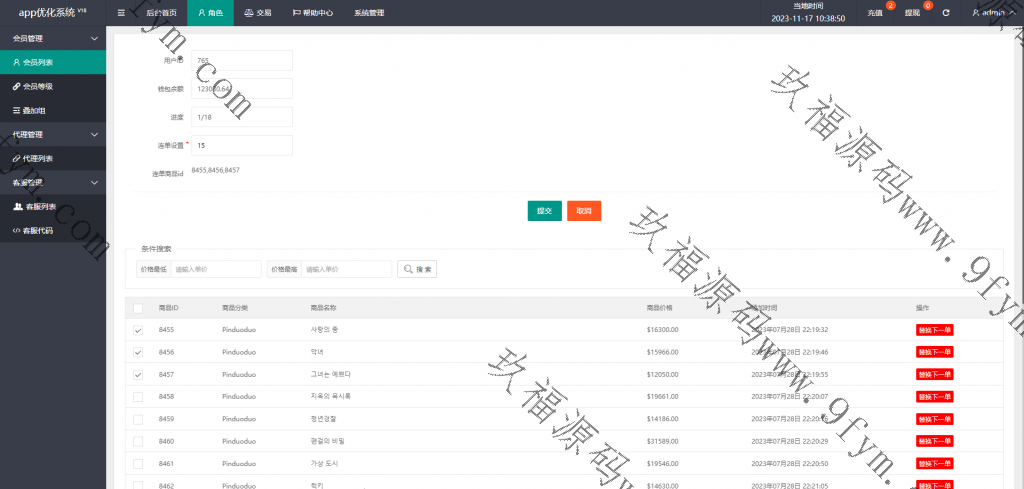Uncheck the checkbox for product 8455
The width and height of the screenshot is (1024, 489).
(138, 329)
